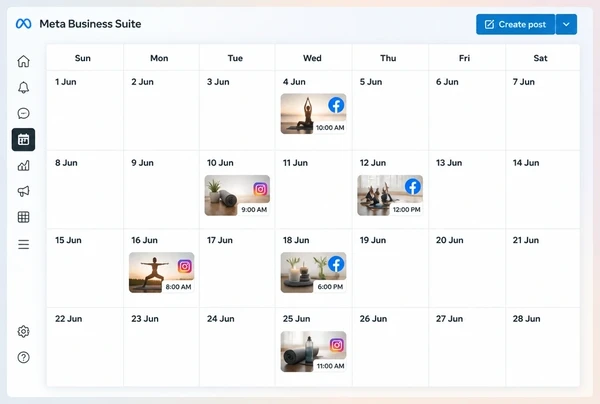Open the All tools hamburger menu icon
This screenshot has width=600, height=404.
tap(23, 244)
